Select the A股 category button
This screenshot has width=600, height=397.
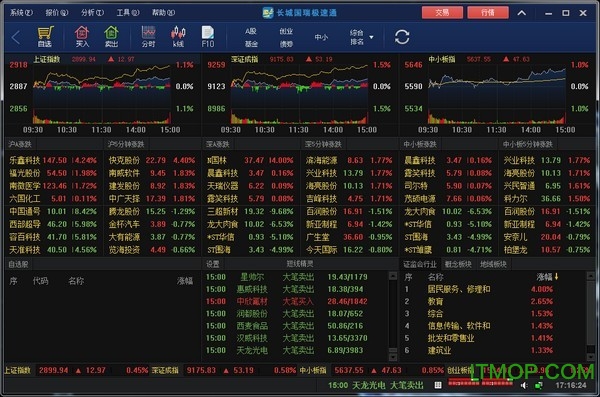pos(251,31)
